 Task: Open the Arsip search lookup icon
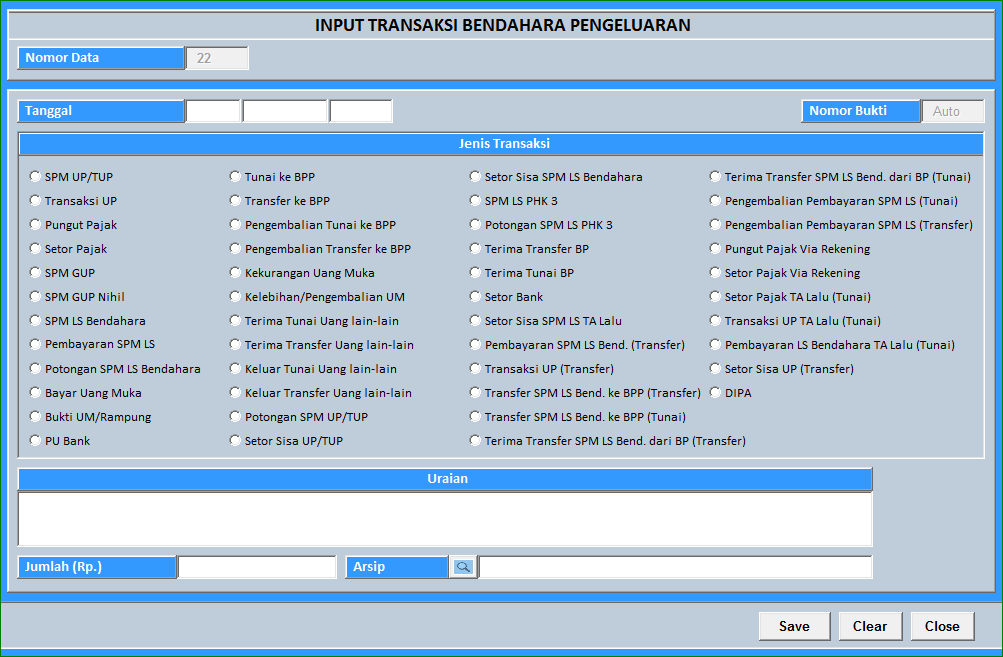click(x=463, y=566)
